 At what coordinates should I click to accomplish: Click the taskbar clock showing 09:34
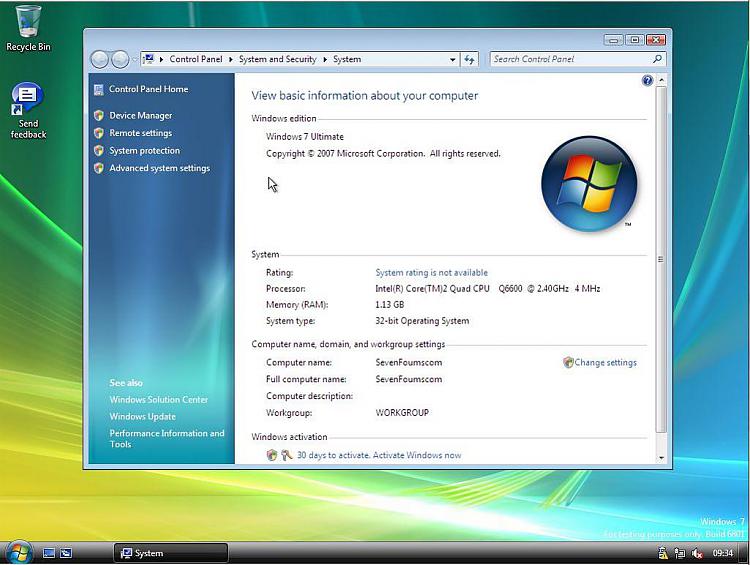(723, 553)
